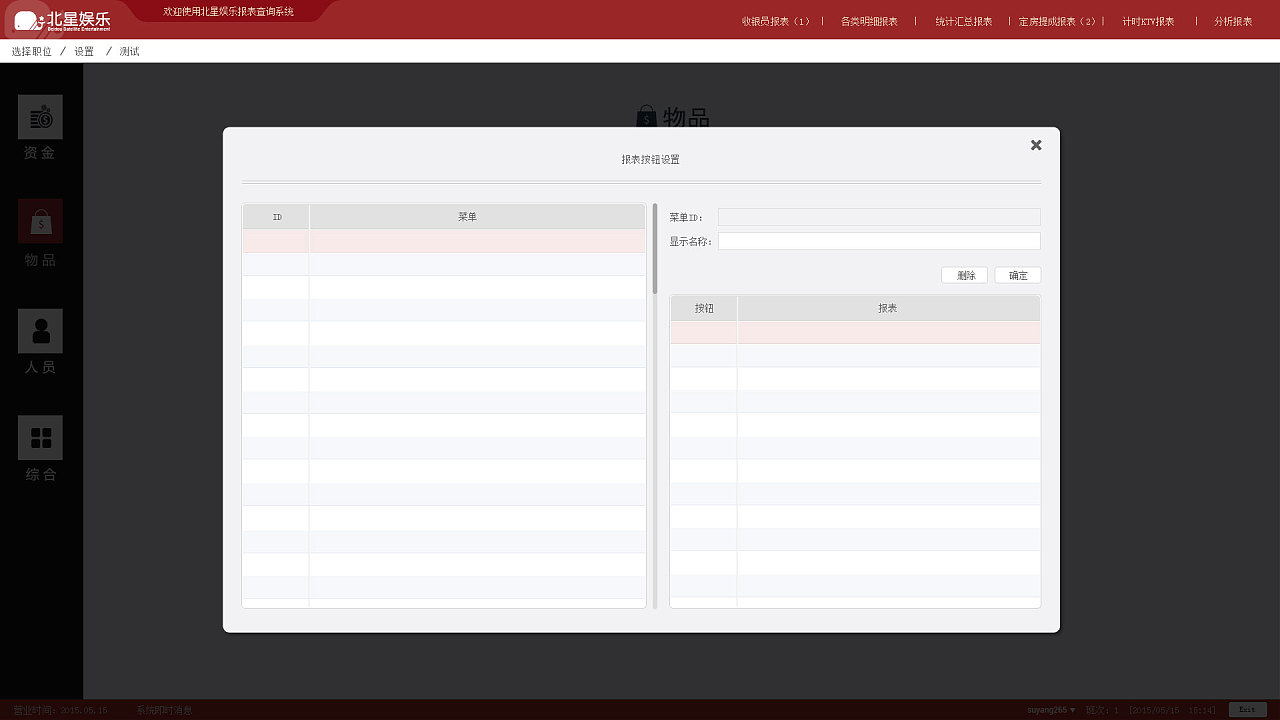The width and height of the screenshot is (1280, 720).
Task: Select the highlighted first row in the 菜单 table
Action: click(x=444, y=241)
